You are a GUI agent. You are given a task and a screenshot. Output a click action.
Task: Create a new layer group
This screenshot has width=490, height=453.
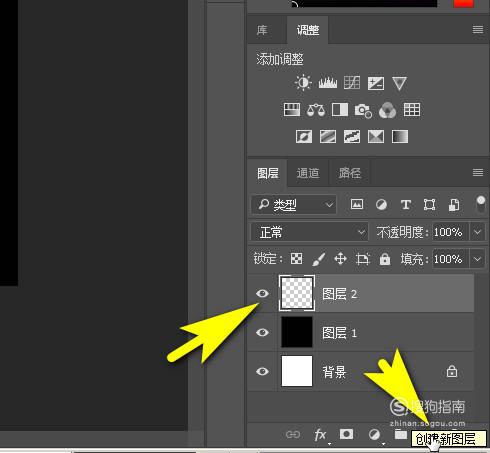click(401, 434)
